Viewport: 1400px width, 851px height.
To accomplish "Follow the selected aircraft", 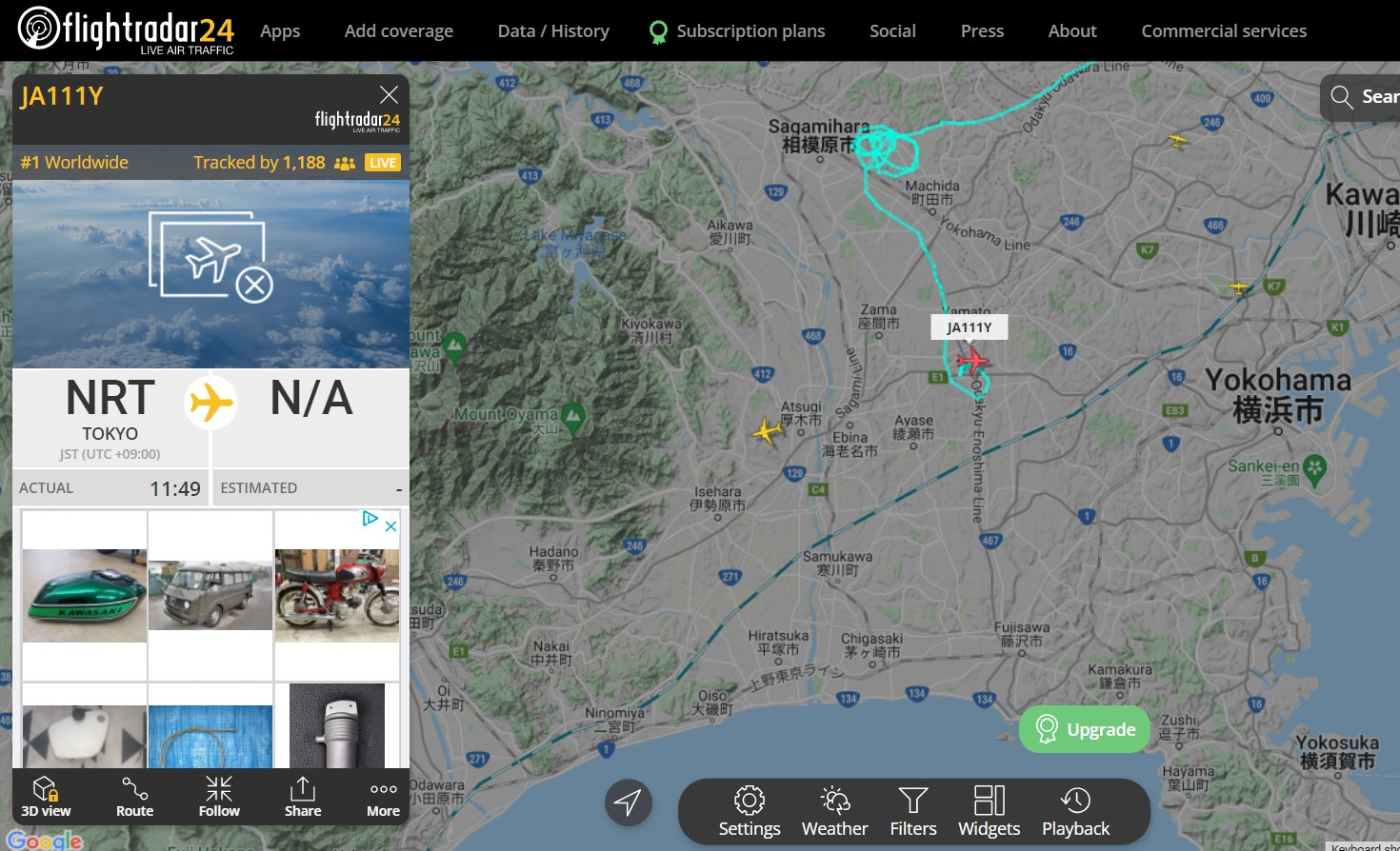I will click(219, 796).
